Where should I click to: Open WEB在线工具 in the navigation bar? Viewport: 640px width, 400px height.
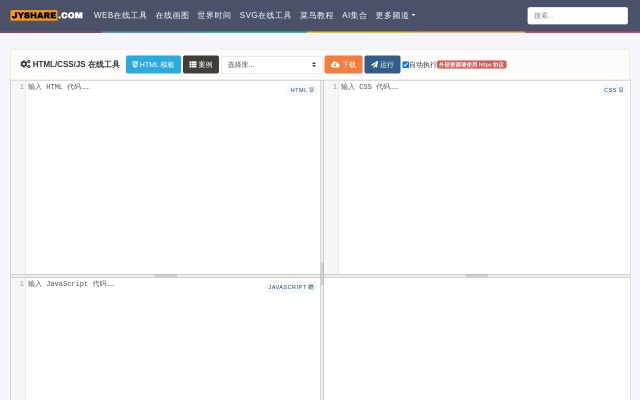[120, 15]
